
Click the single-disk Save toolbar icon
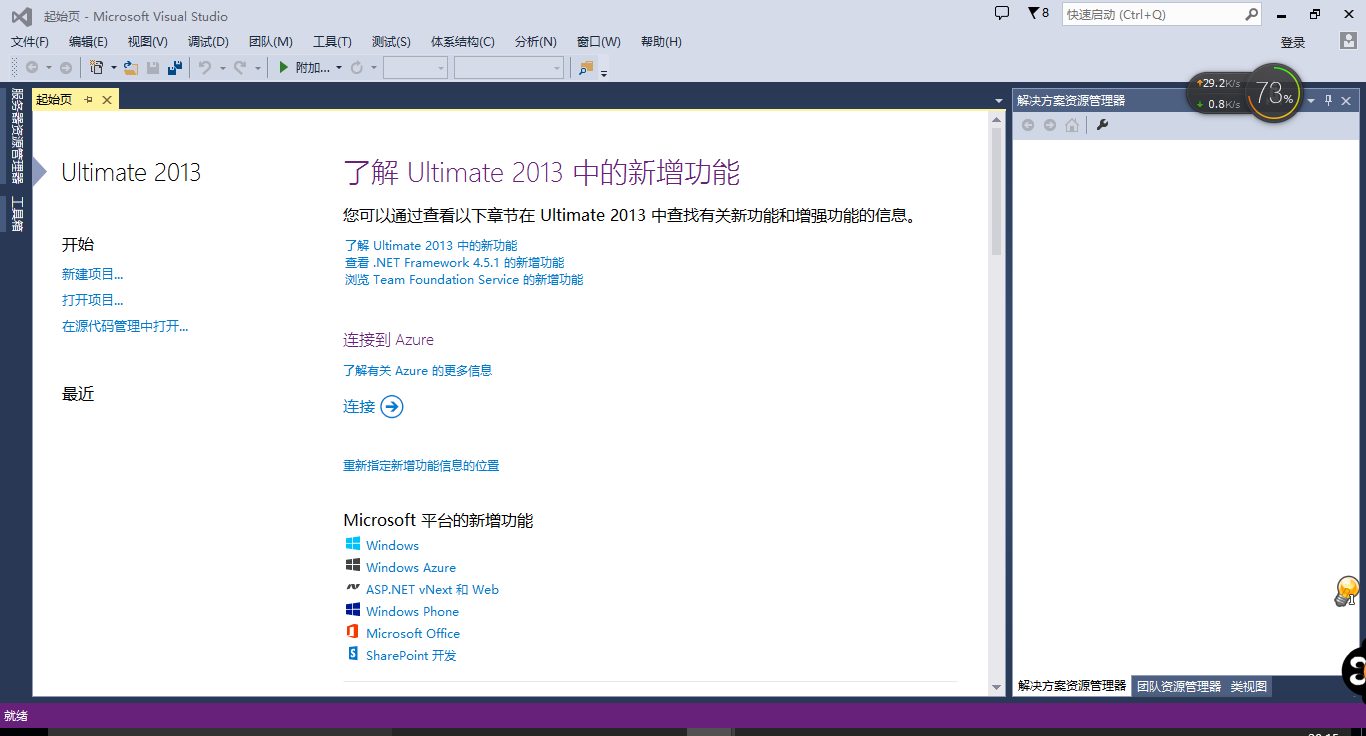point(153,67)
